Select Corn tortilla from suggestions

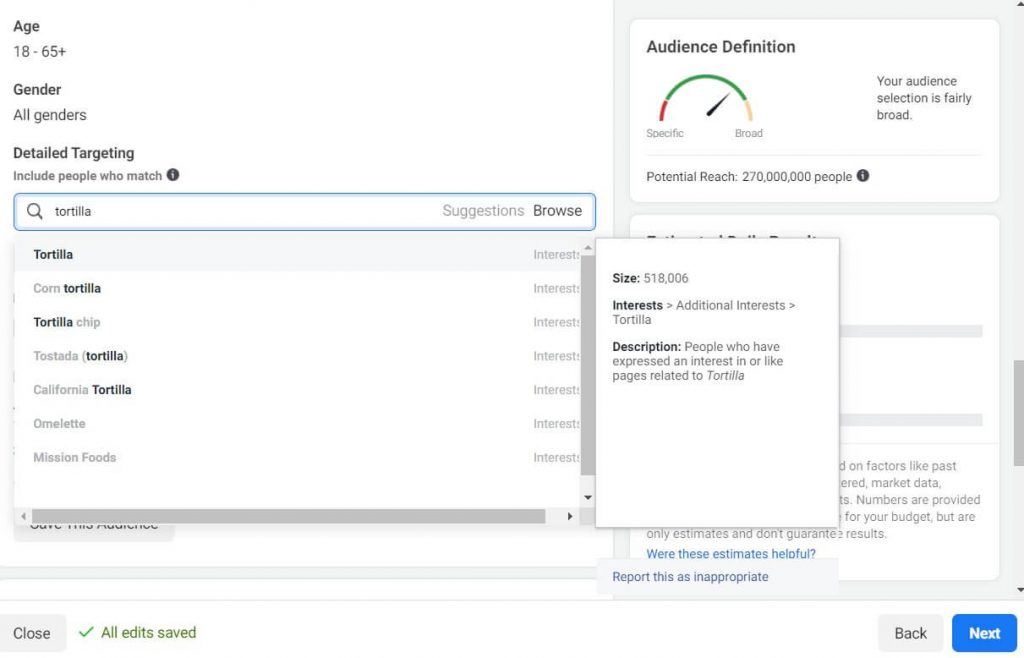pos(67,288)
